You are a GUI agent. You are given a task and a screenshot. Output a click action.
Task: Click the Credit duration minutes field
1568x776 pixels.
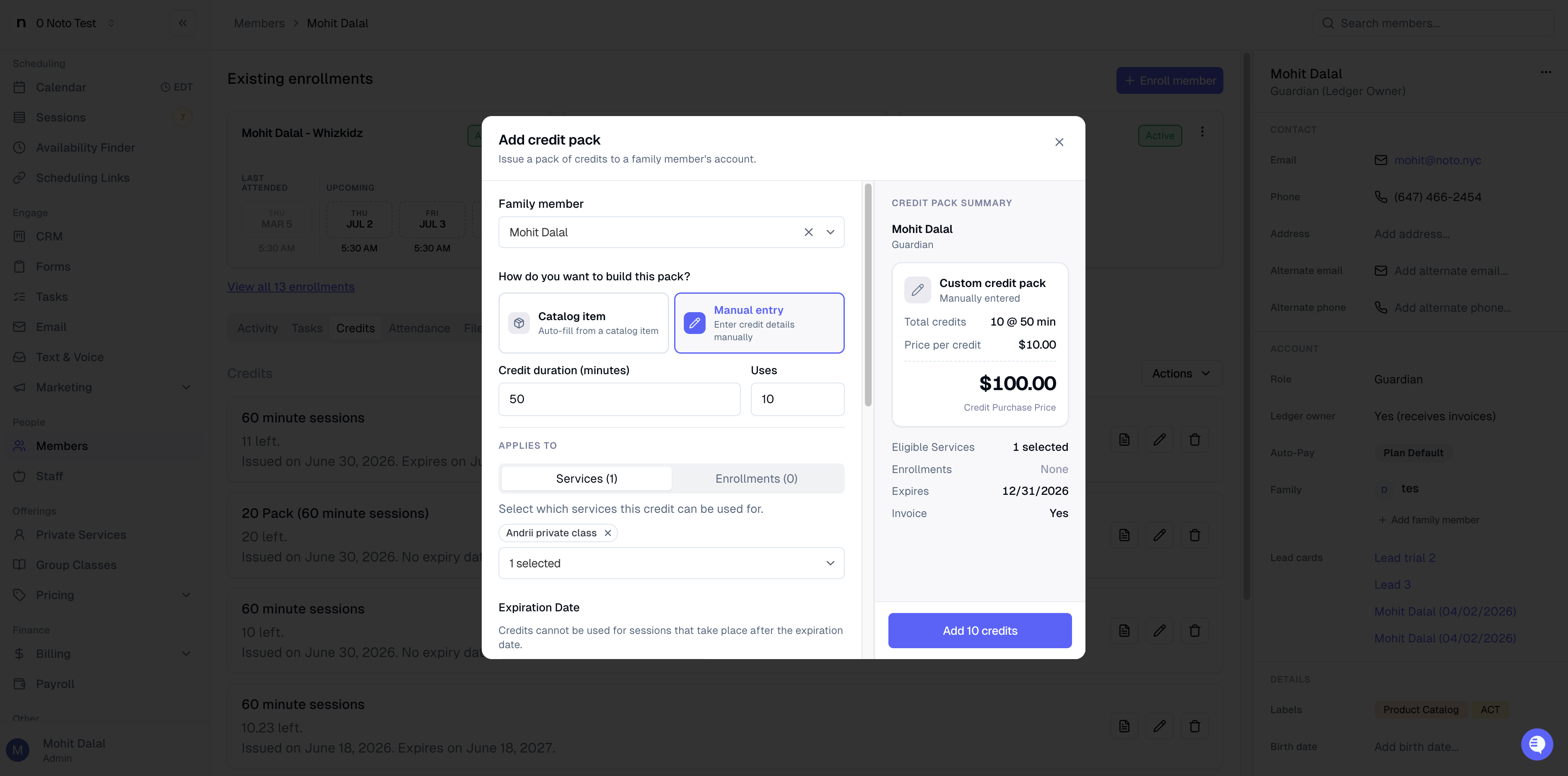pos(619,399)
